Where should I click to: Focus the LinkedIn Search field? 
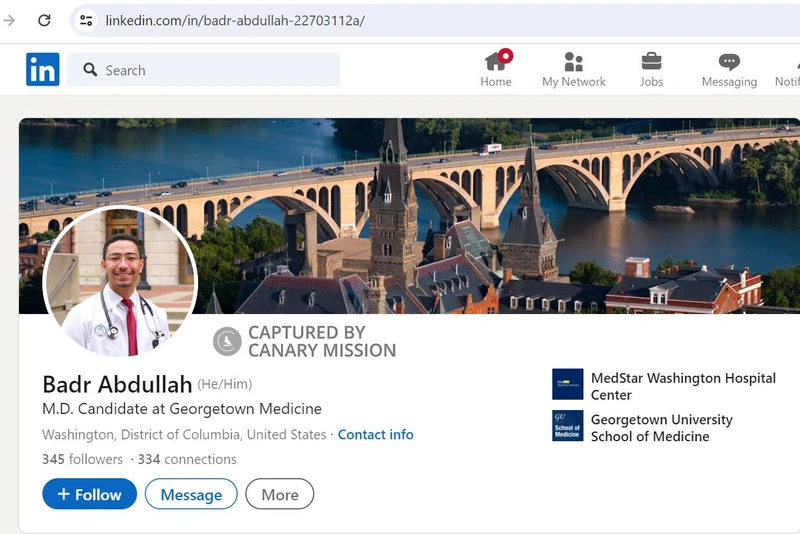(x=203, y=70)
